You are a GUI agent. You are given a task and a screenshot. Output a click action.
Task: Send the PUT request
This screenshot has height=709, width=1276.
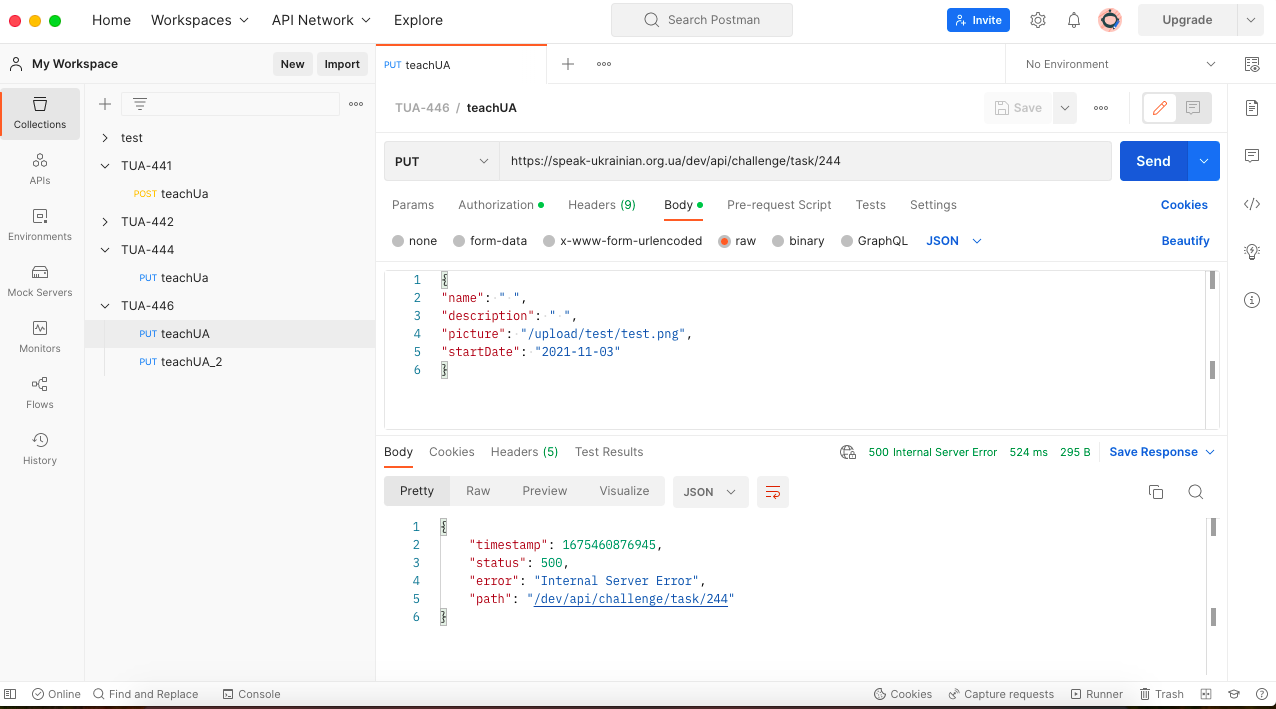[1153, 161]
